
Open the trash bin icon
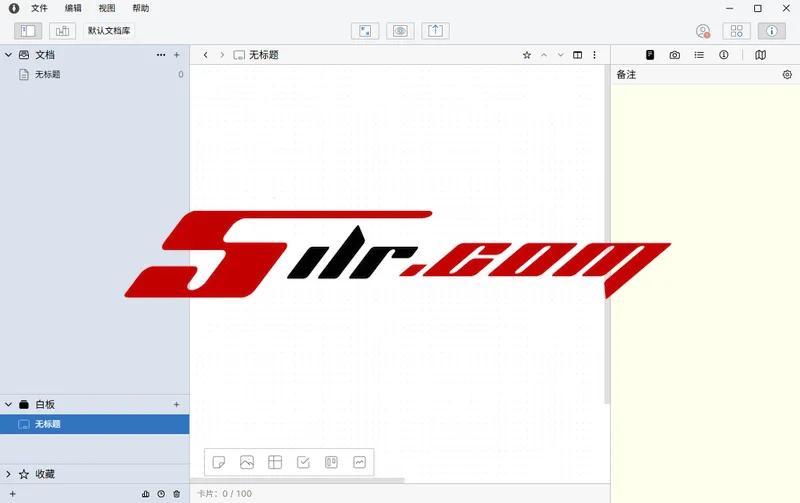pos(177,494)
